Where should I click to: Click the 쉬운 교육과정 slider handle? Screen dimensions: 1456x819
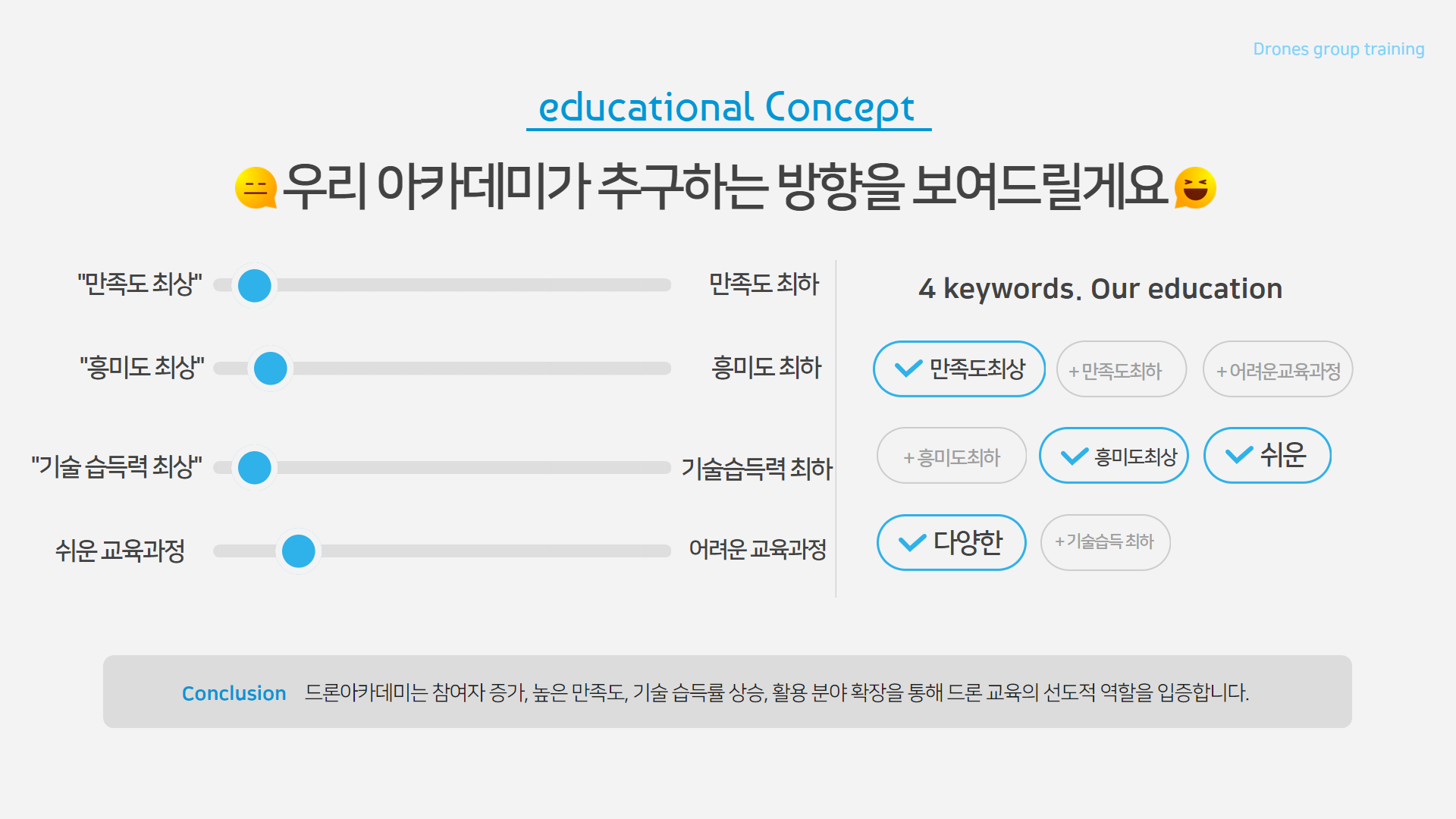[298, 551]
